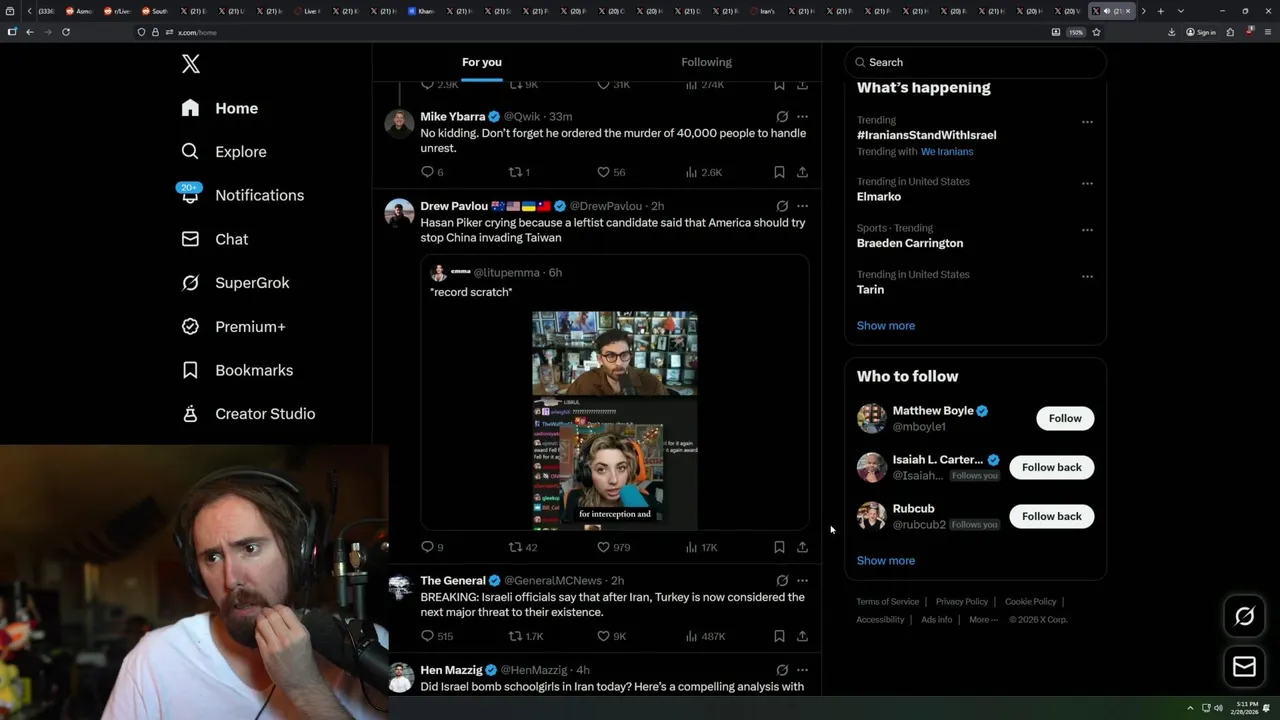Open more options for #IraniansStandWithIsrael trend

click(1087, 122)
